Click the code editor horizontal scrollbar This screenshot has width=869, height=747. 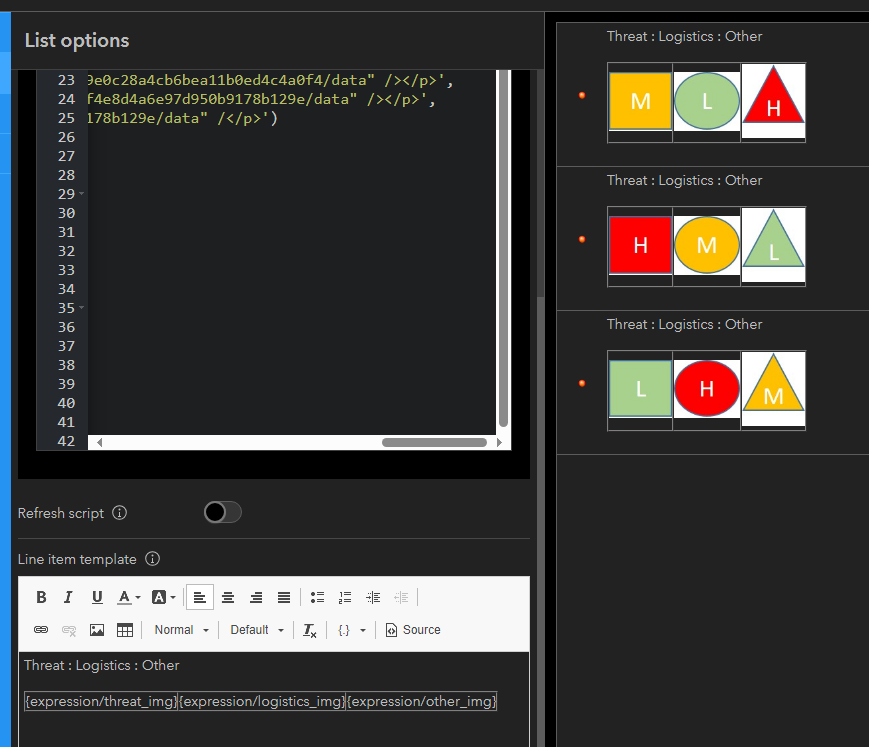433,441
